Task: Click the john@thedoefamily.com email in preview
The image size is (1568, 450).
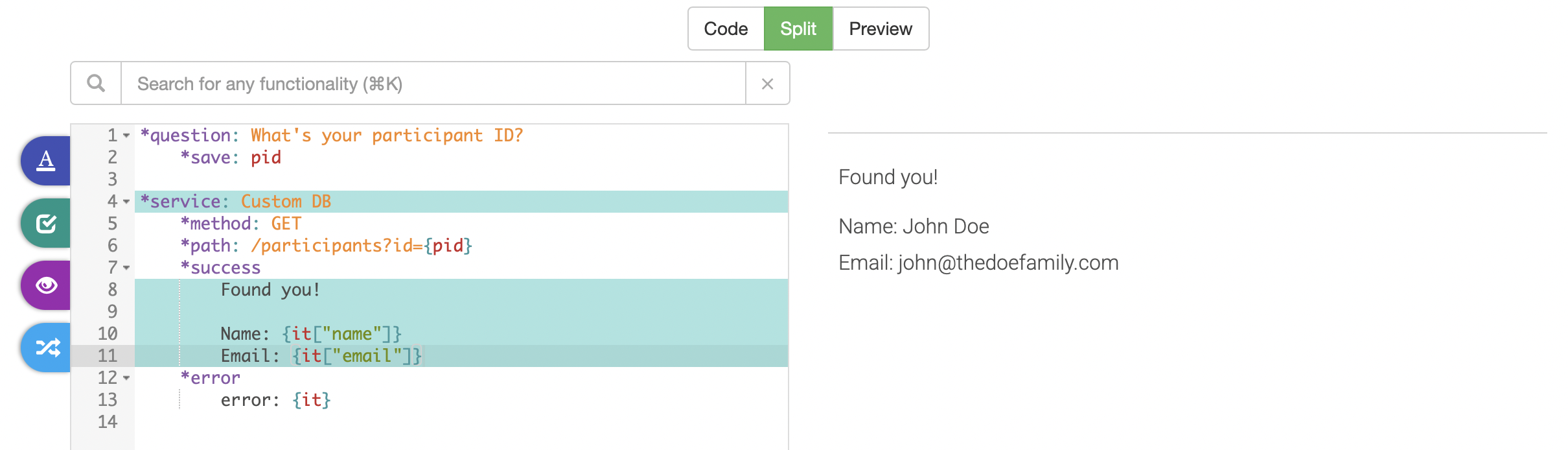Action: tap(1008, 263)
